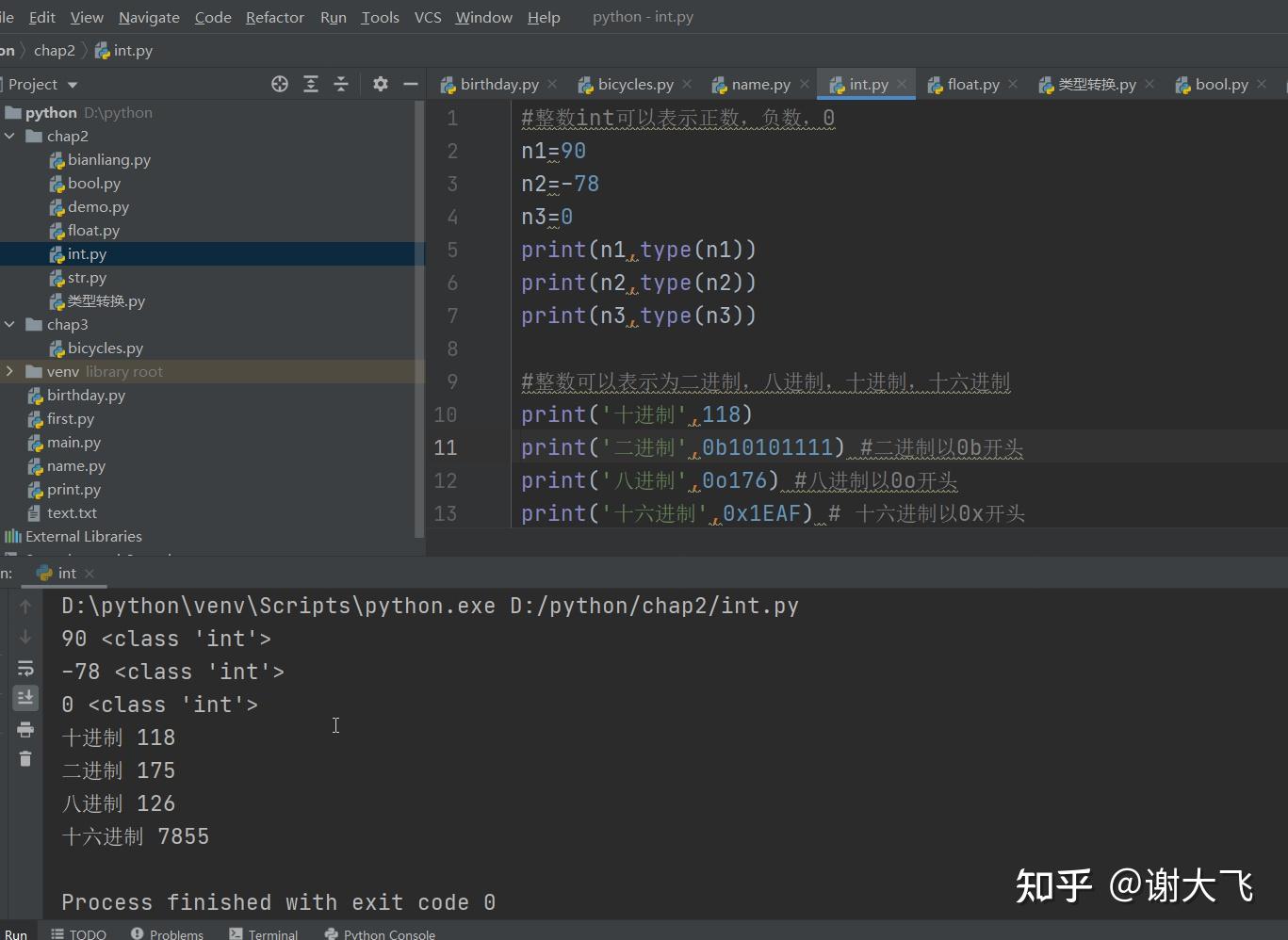Viewport: 1288px width, 940px height.
Task: Click the locate/select opened file target icon
Action: click(280, 84)
